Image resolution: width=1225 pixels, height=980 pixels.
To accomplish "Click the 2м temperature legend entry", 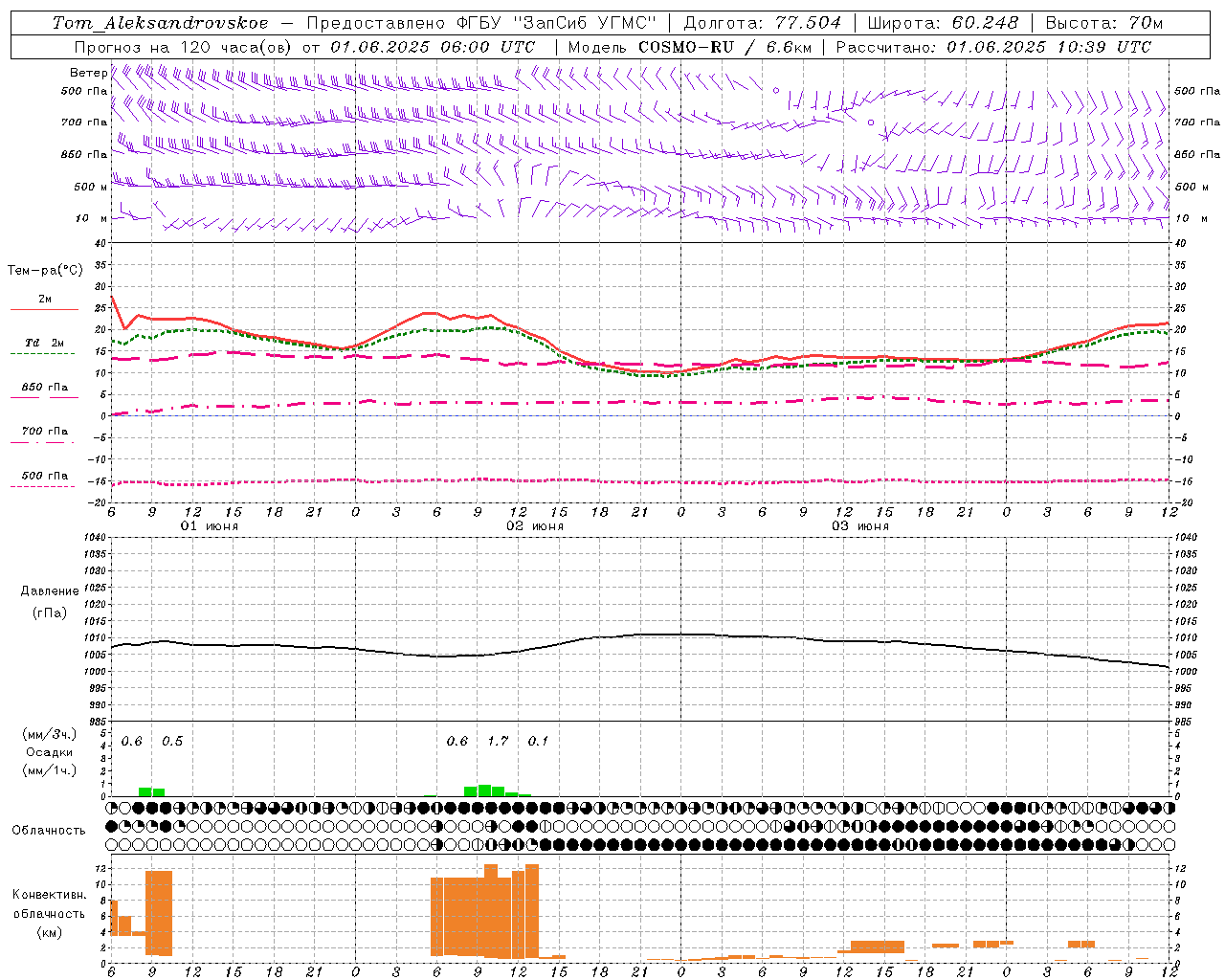I will click(45, 299).
